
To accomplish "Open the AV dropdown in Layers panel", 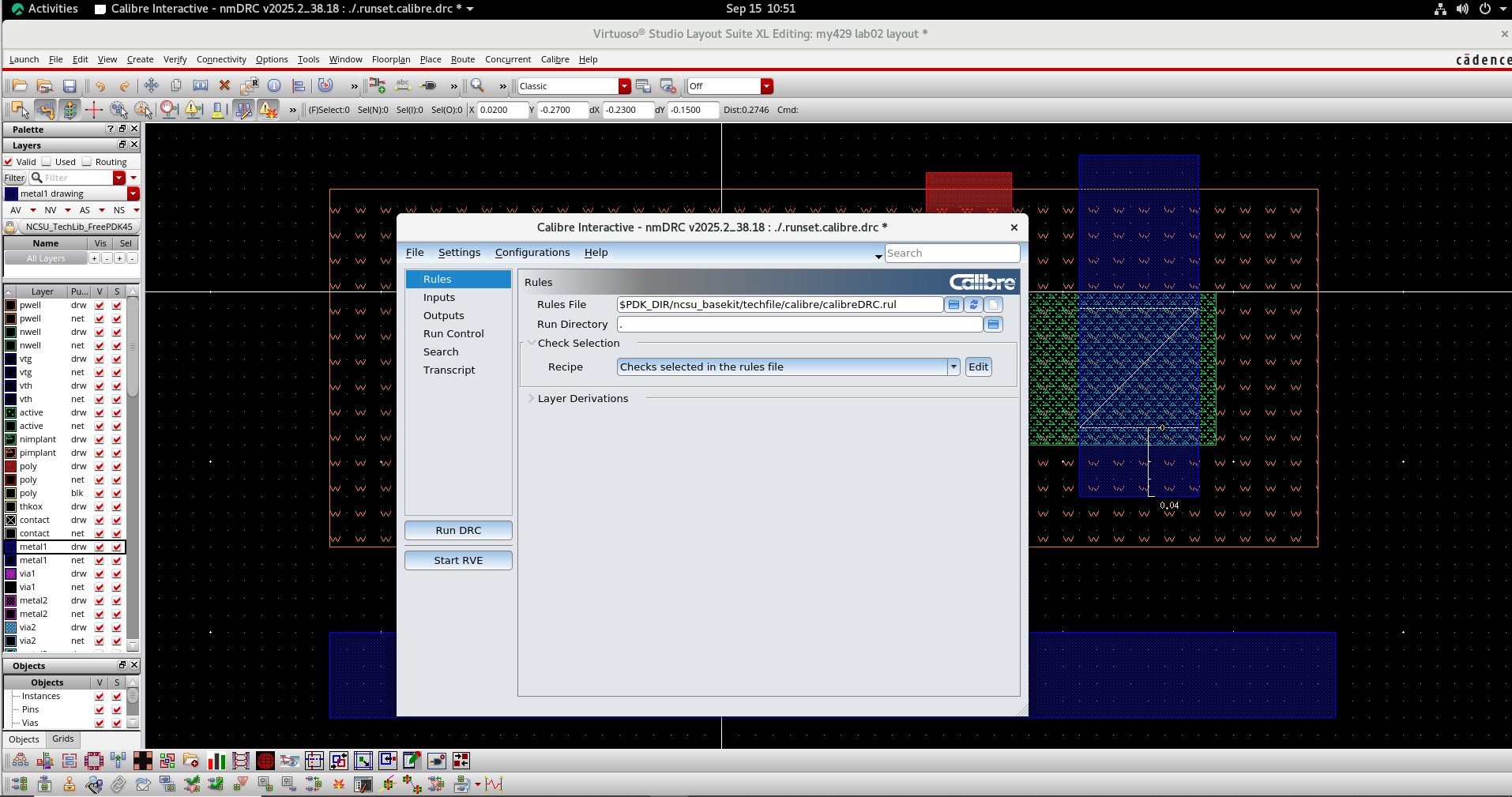I will [33, 210].
